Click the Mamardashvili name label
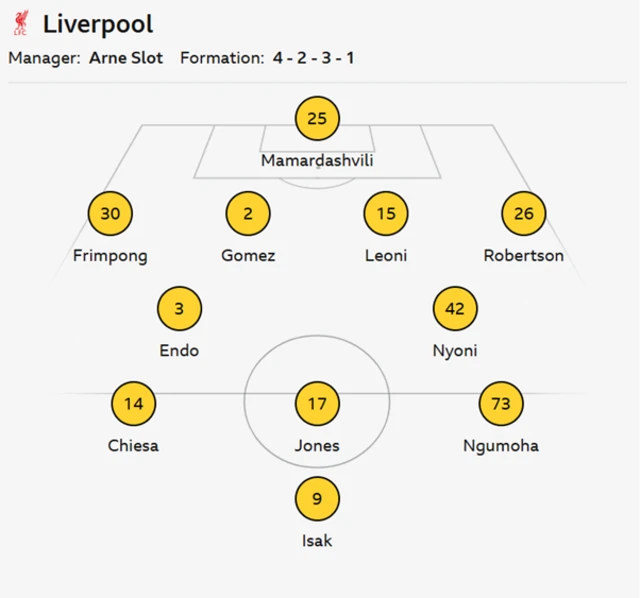Image resolution: width=640 pixels, height=598 pixels. [317, 160]
